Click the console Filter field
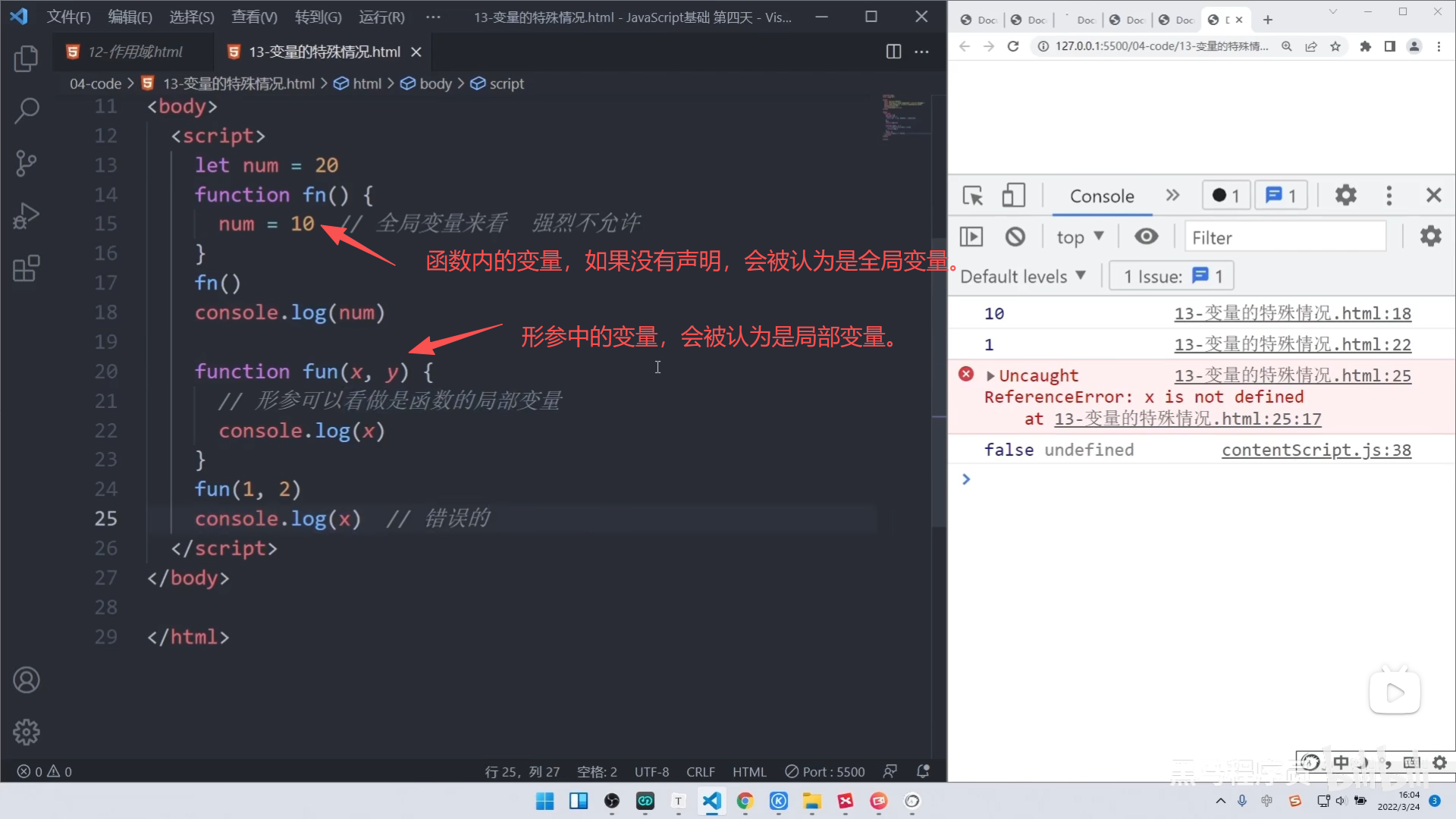The image size is (1456, 819). (1285, 237)
